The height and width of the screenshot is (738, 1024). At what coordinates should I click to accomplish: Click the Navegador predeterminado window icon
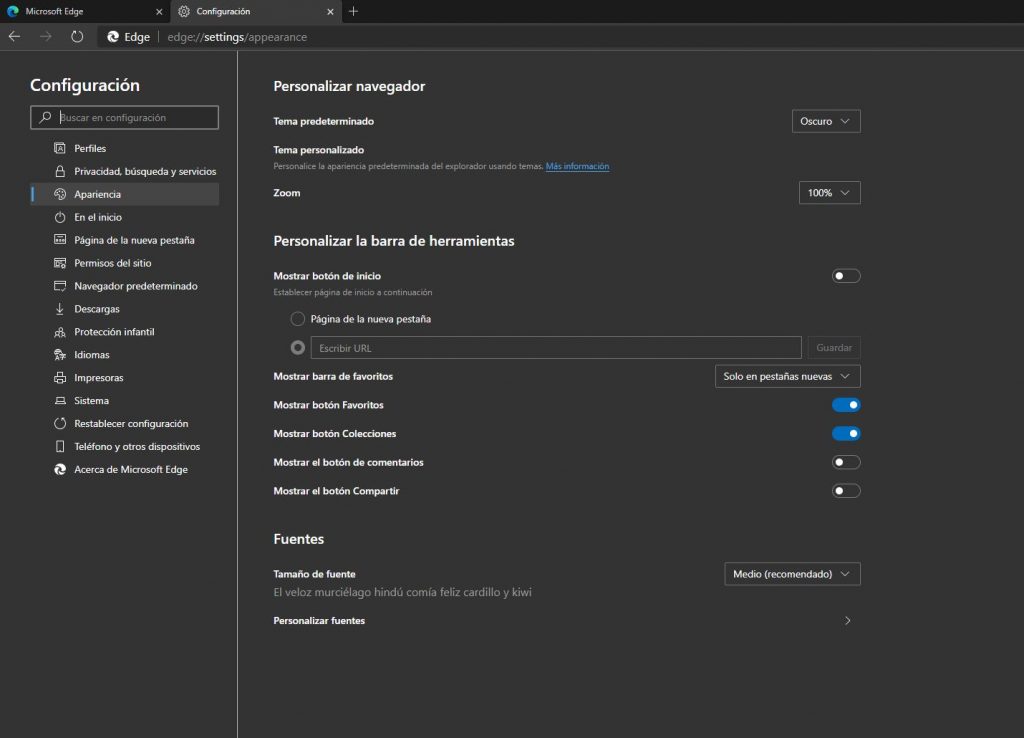click(x=60, y=285)
